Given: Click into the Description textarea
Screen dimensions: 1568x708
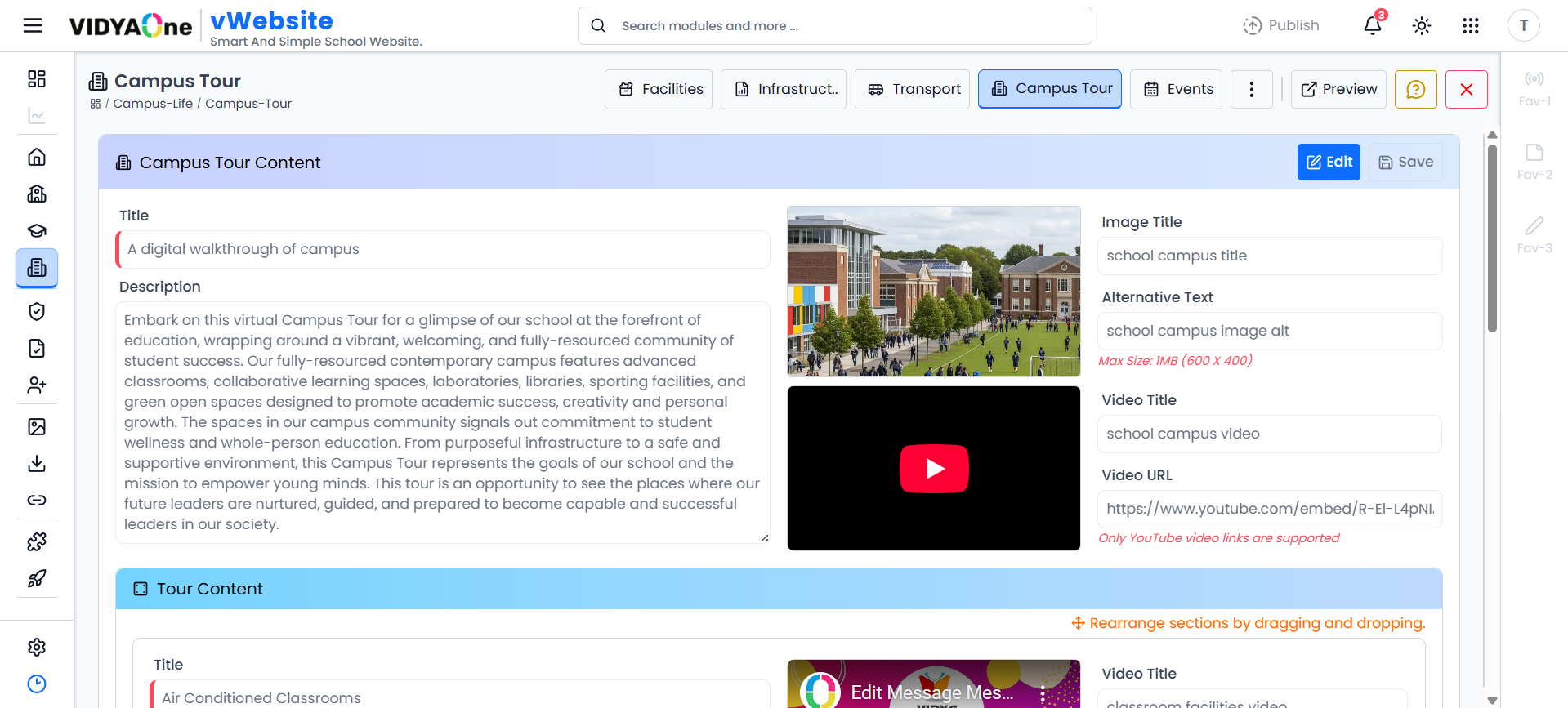Looking at the screenshot, I should (443, 422).
